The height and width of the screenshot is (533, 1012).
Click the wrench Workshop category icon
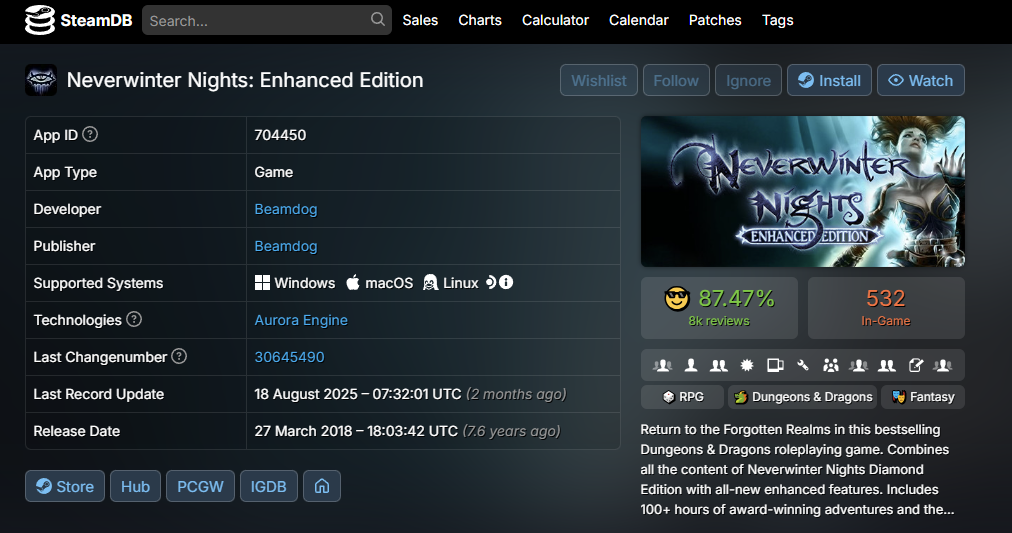[803, 365]
